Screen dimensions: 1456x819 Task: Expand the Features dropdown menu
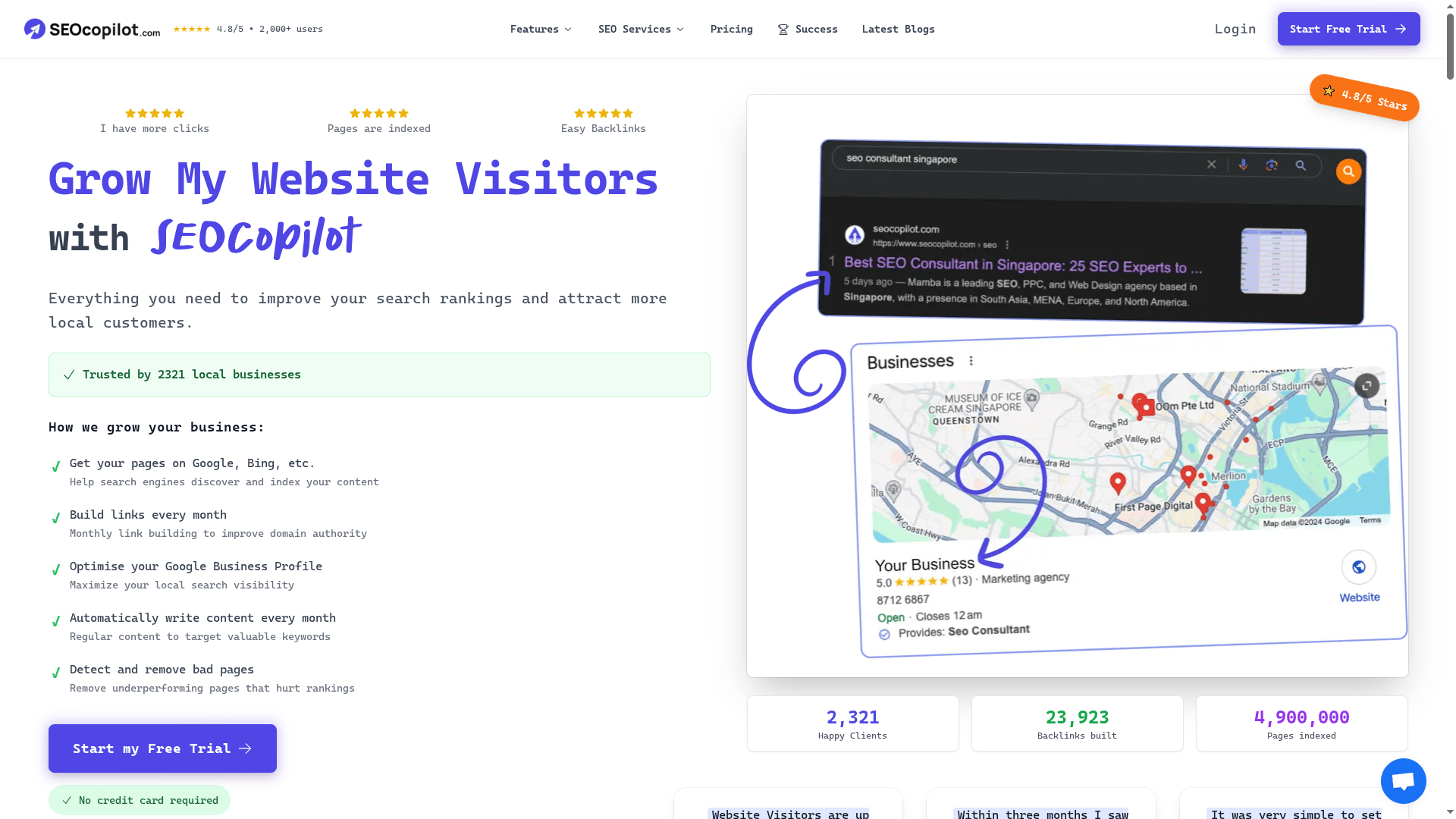coord(541,29)
